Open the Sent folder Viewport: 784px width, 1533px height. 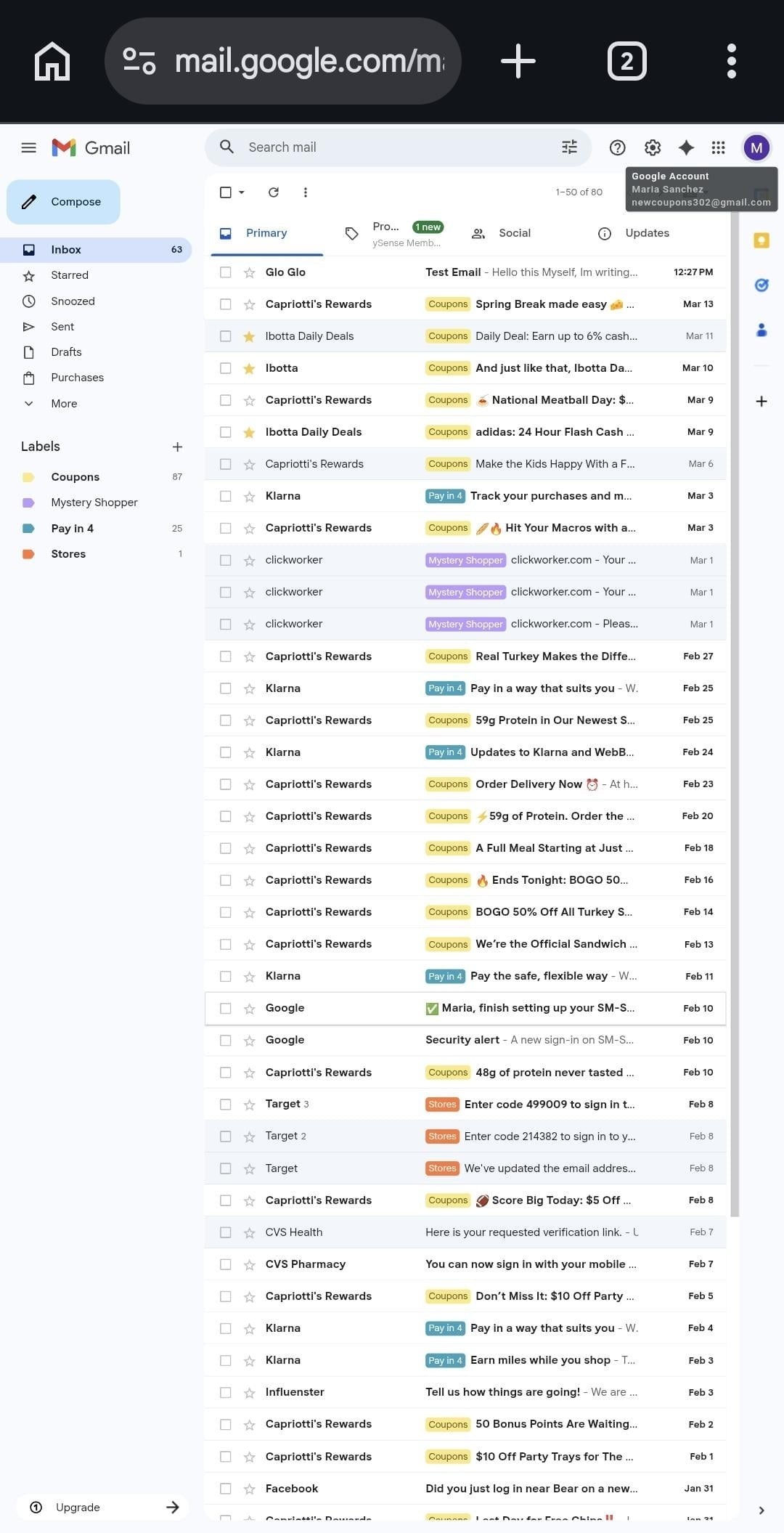coord(96,327)
